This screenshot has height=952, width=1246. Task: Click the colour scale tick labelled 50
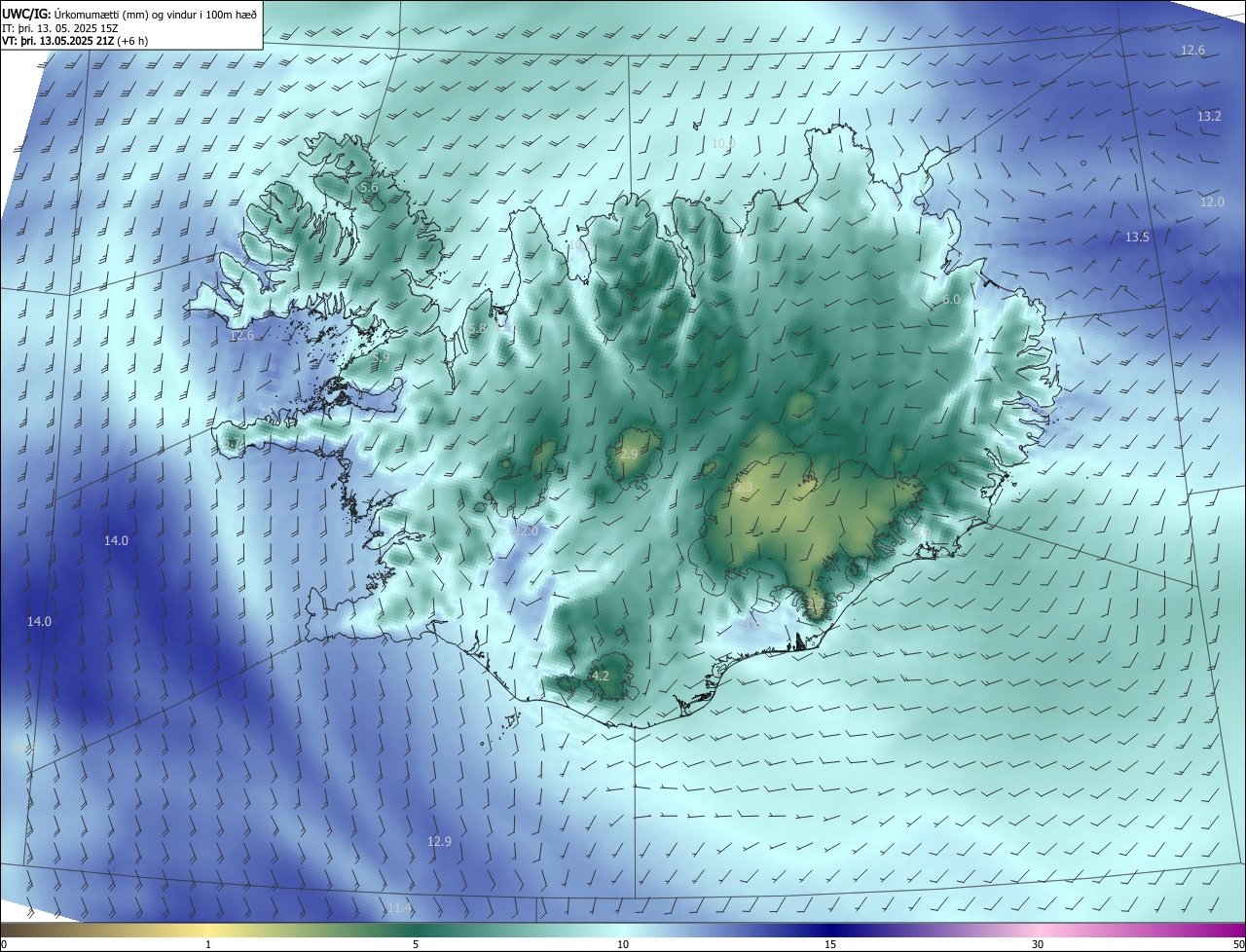[x=1238, y=945]
